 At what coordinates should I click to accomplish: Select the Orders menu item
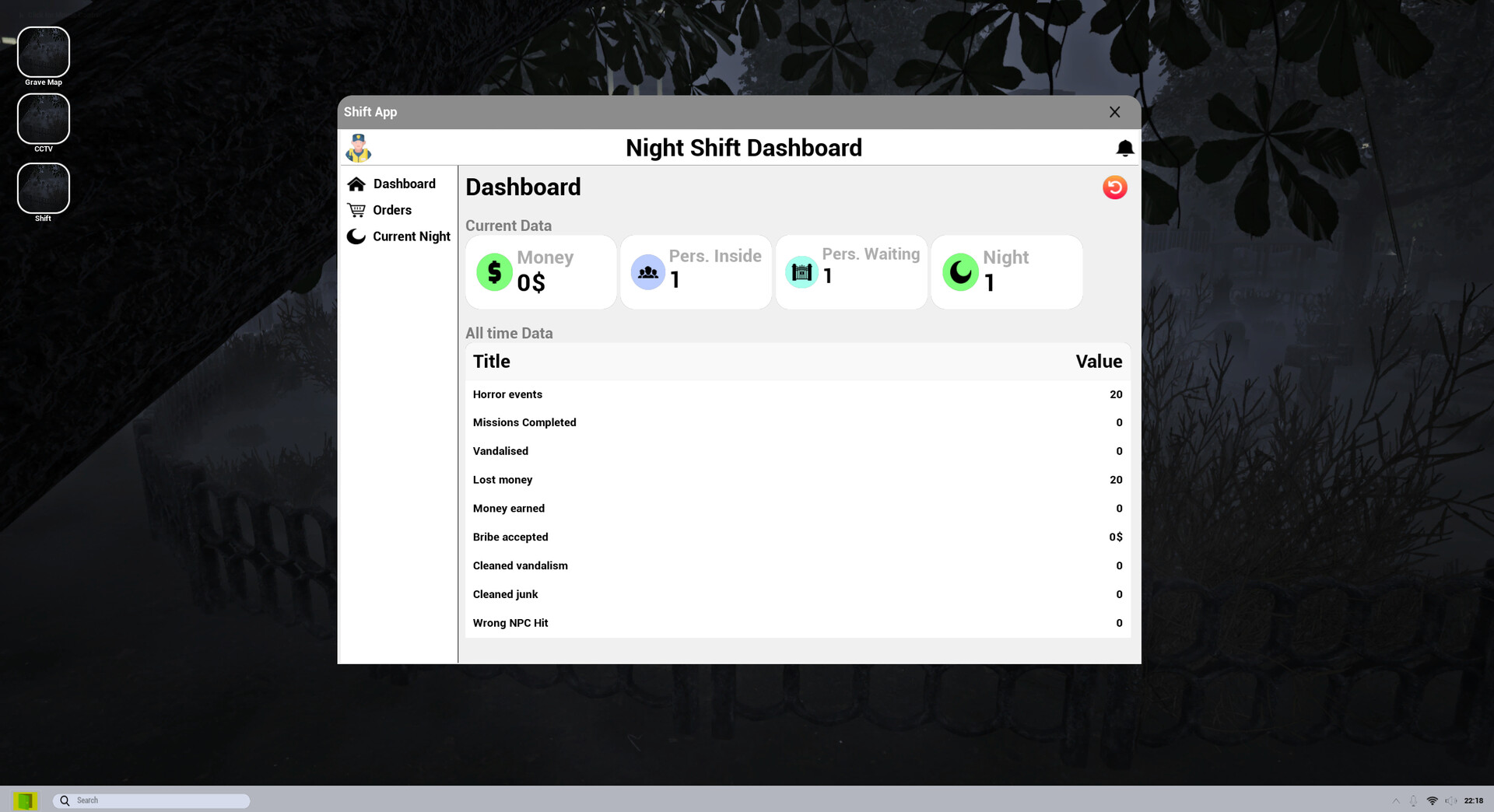pyautogui.click(x=393, y=210)
